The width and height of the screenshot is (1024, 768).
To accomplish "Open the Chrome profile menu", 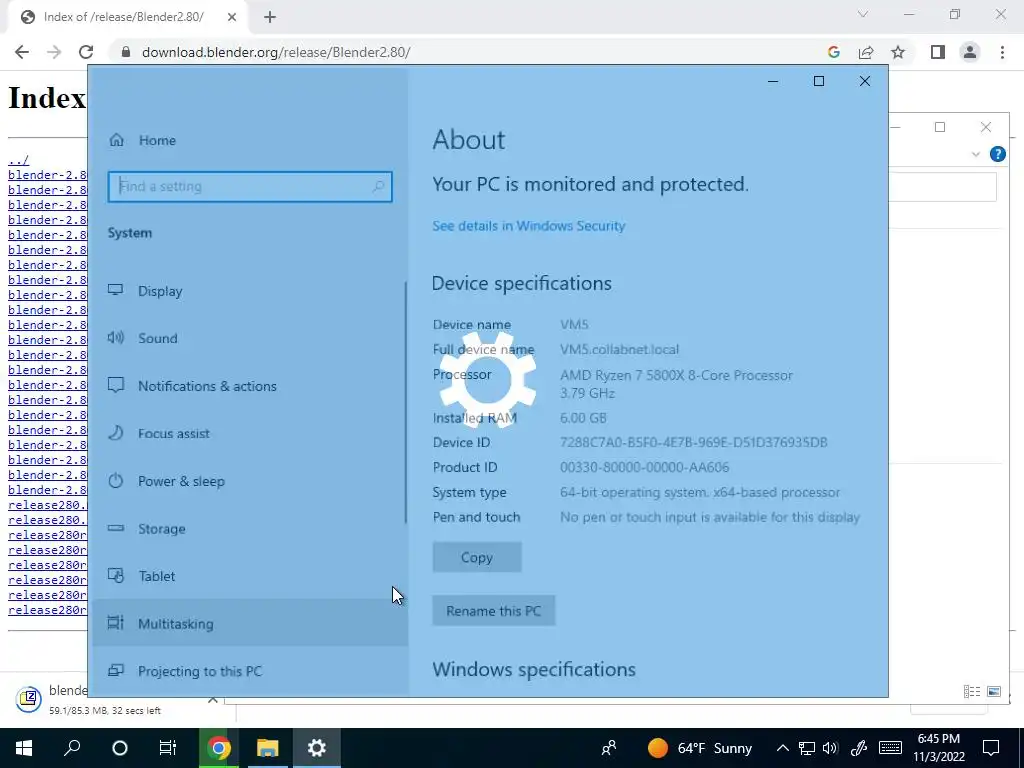I will (970, 52).
